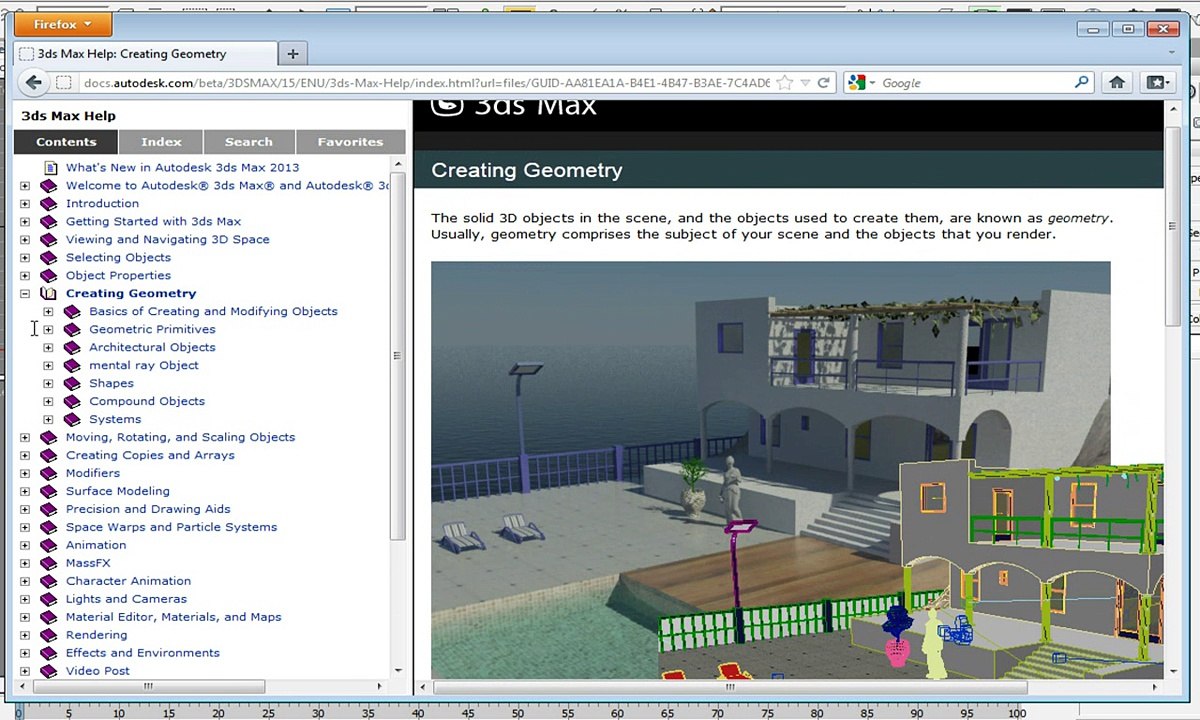Open Effects and Environments topic
The height and width of the screenshot is (720, 1200).
pyautogui.click(x=142, y=653)
